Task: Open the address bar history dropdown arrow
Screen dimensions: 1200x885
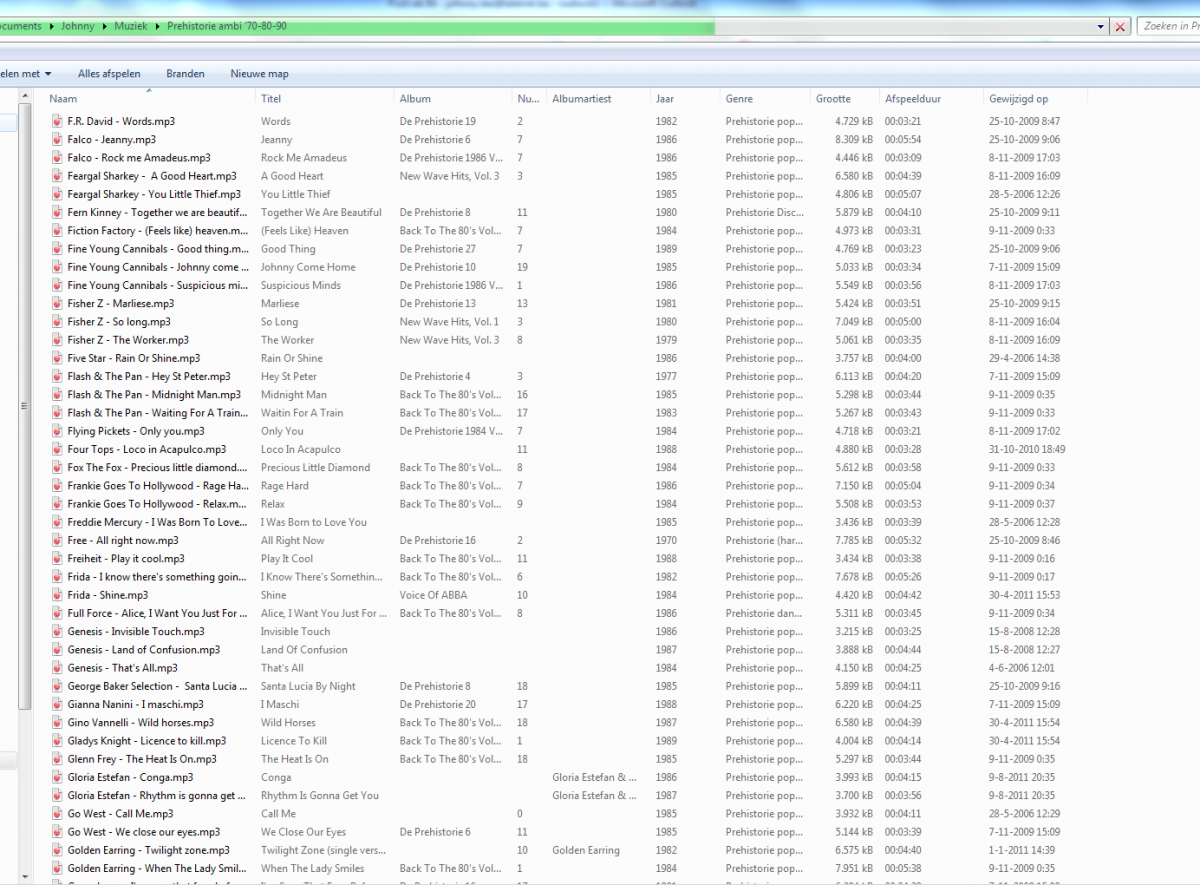Action: coord(1101,27)
